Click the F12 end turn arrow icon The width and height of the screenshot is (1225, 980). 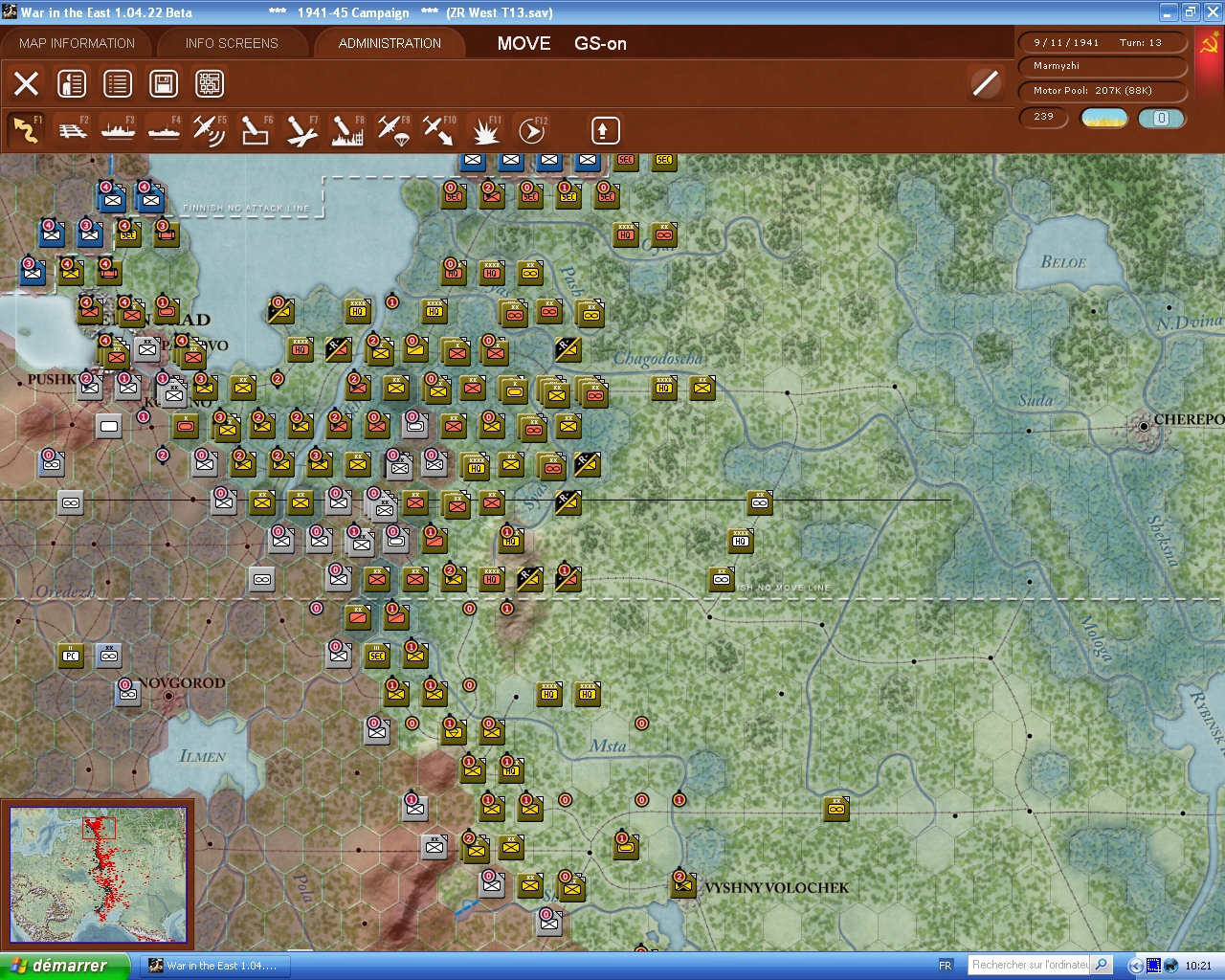[531, 130]
